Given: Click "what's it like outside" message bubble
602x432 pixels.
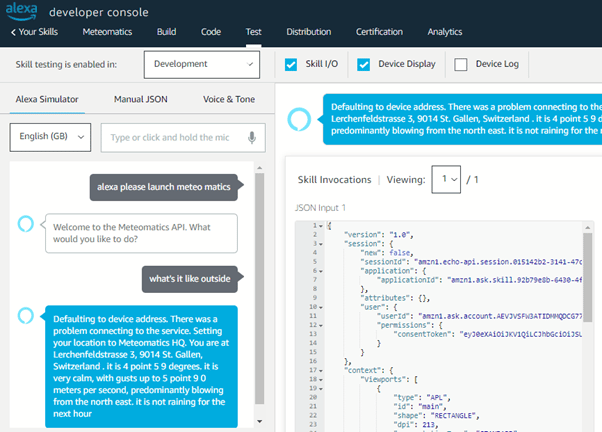Looking at the screenshot, I should (190, 279).
